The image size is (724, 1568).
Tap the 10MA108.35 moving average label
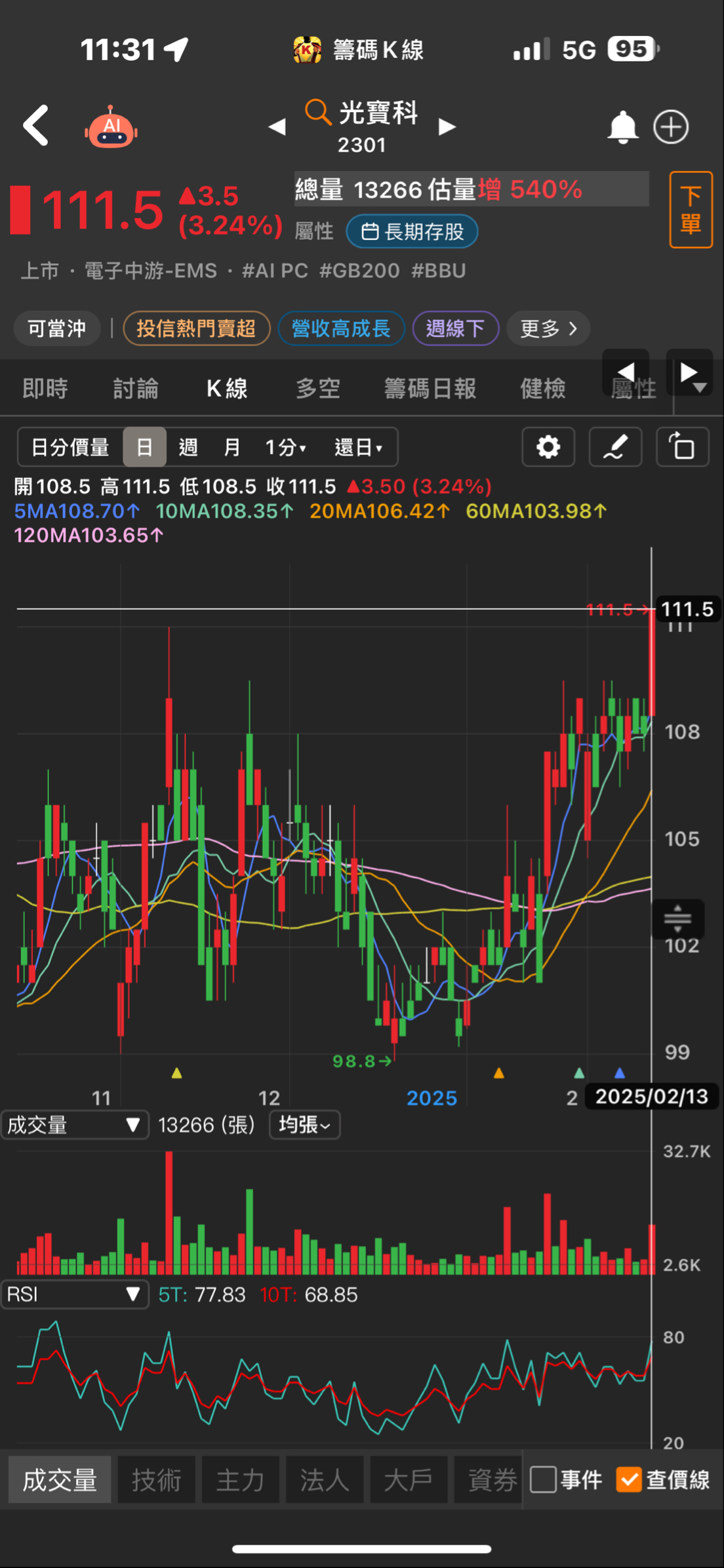point(225,511)
